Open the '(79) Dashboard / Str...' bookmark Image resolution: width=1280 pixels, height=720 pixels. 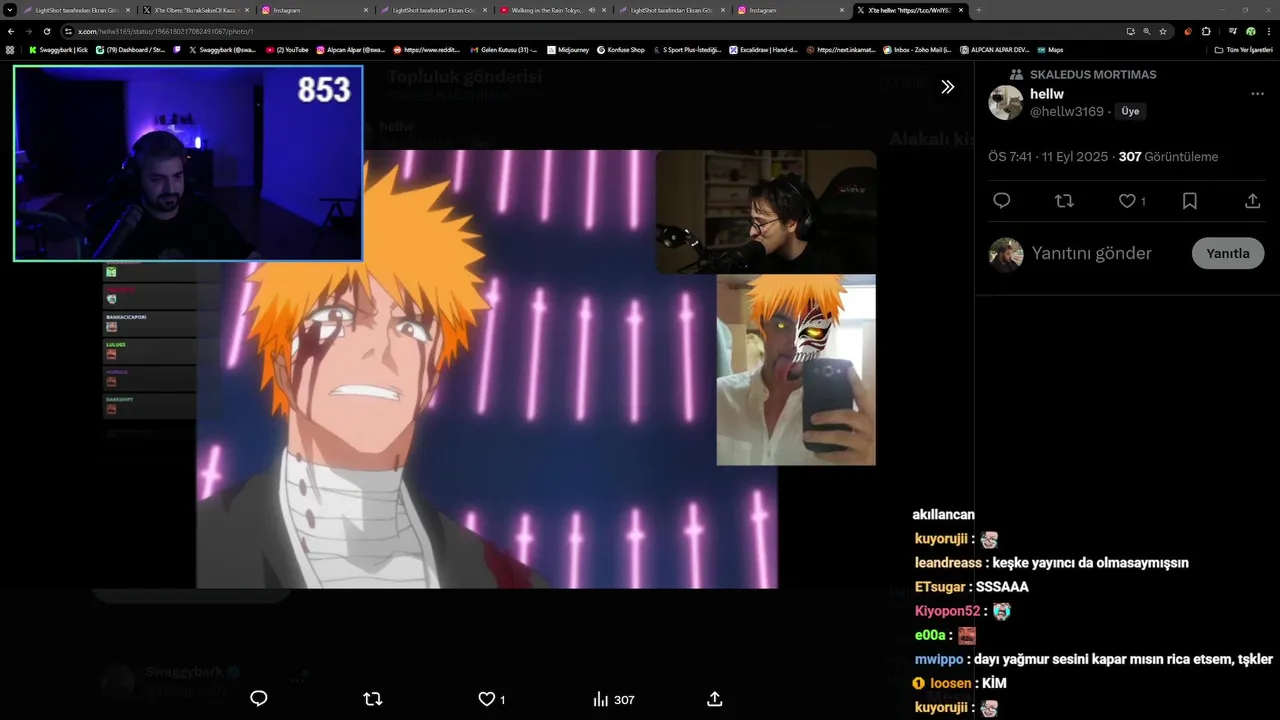[x=130, y=49]
